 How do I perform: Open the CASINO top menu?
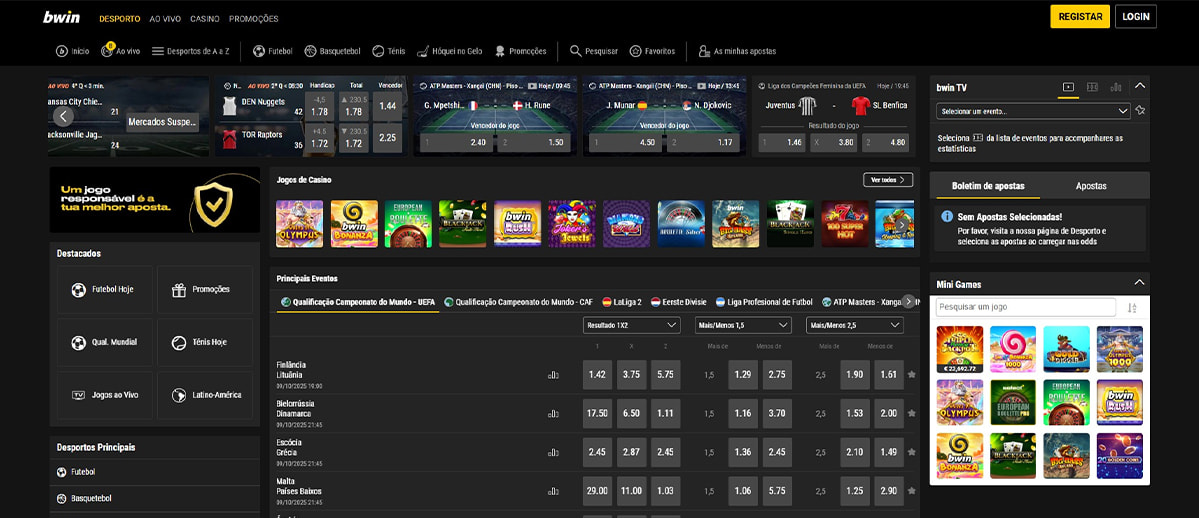pyautogui.click(x=205, y=18)
